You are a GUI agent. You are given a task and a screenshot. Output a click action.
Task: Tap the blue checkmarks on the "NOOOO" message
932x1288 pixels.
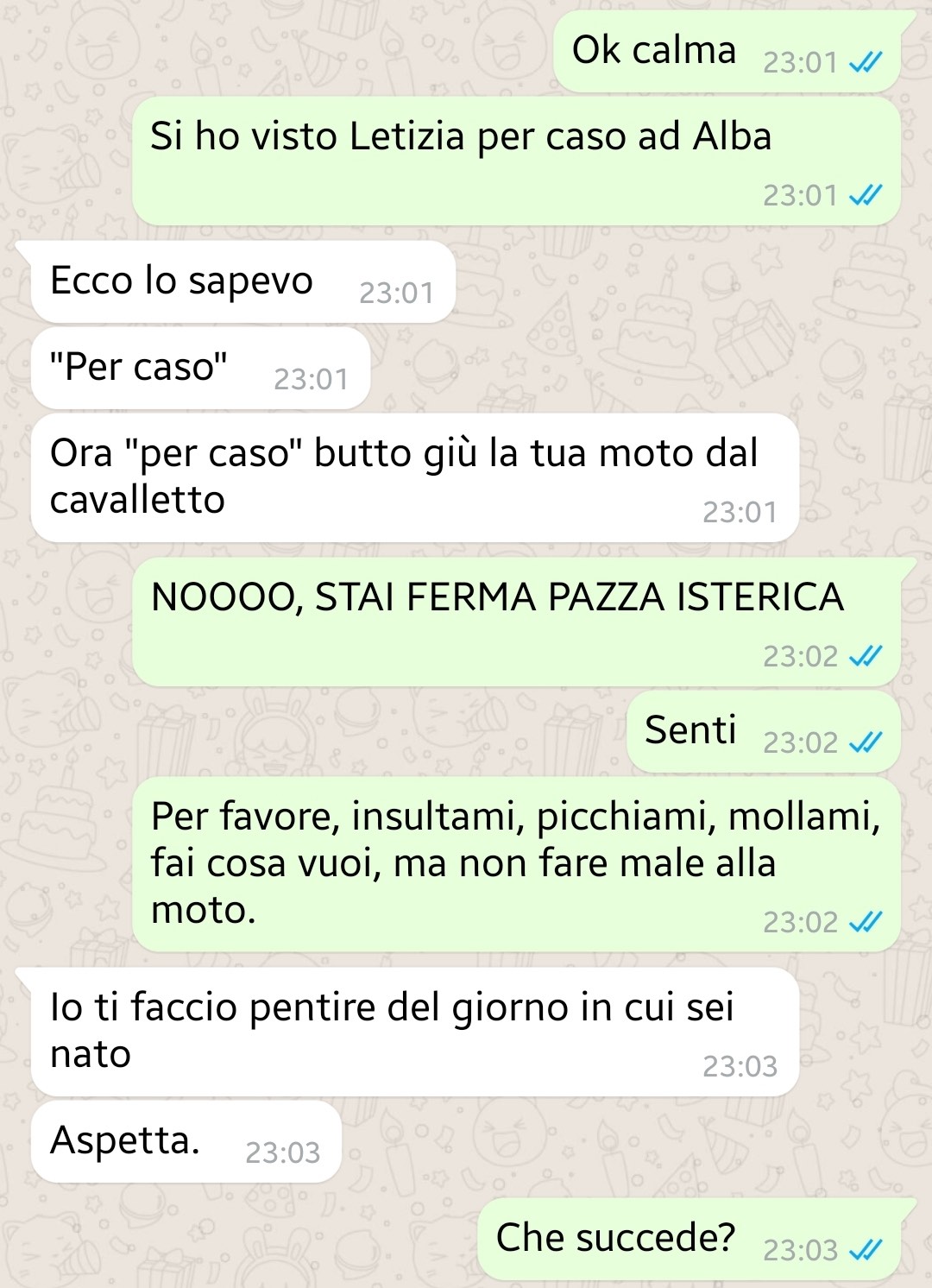coord(866,657)
